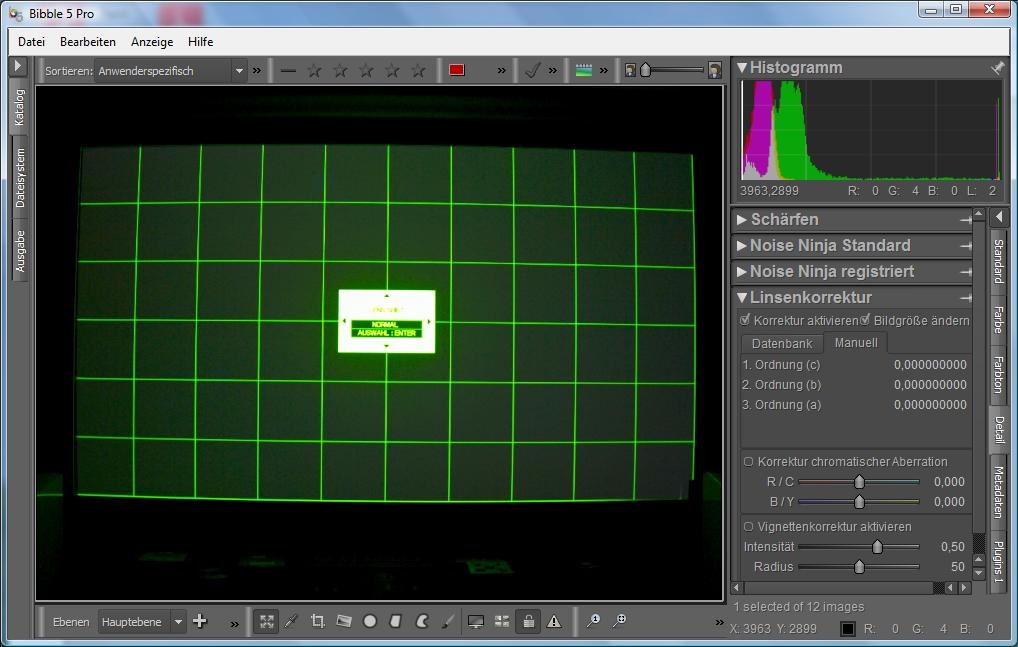Click the '1. Ordnung (c)' value field
1018x647 pixels.
click(x=930, y=365)
